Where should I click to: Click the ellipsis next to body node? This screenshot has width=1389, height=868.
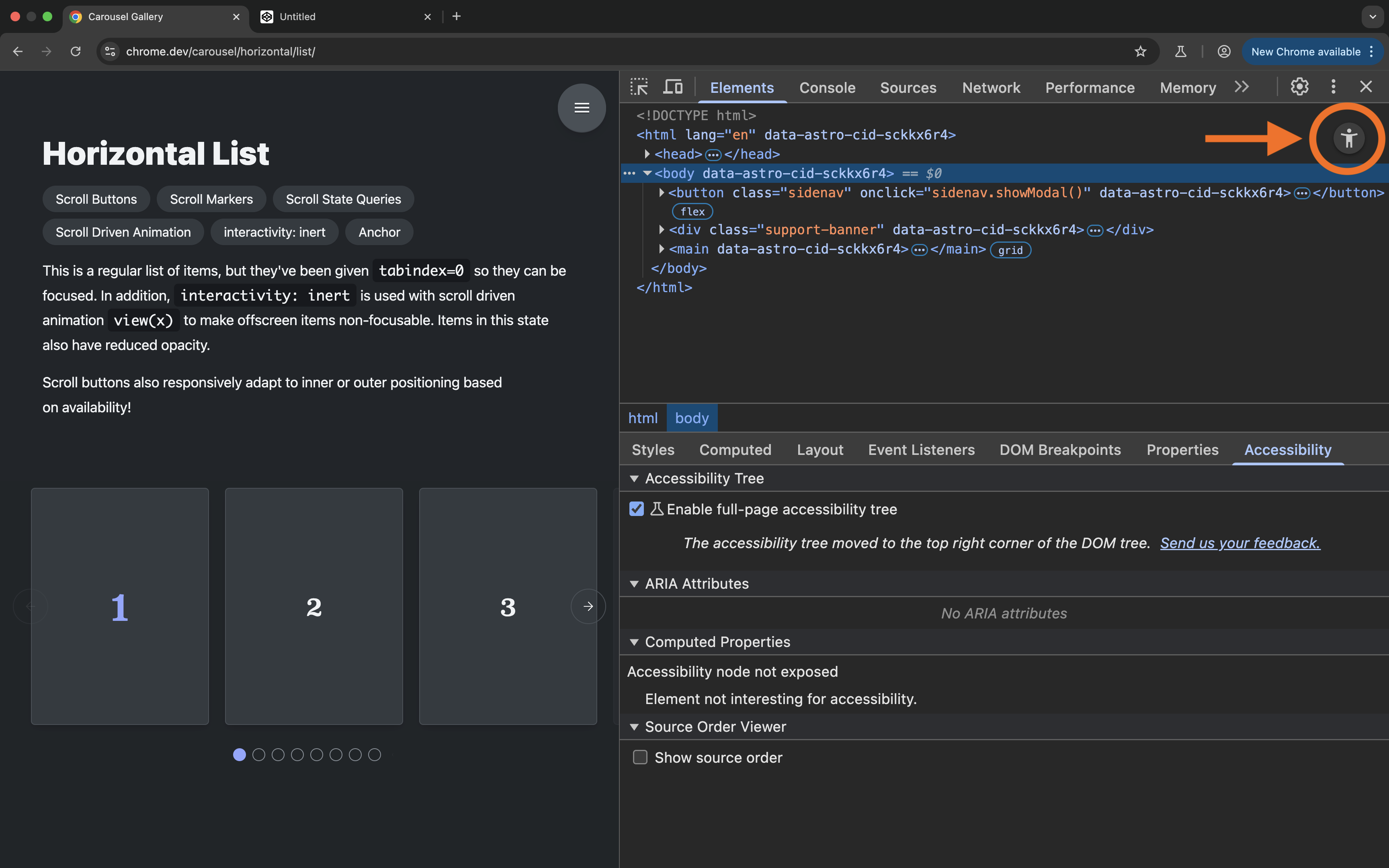(x=629, y=173)
